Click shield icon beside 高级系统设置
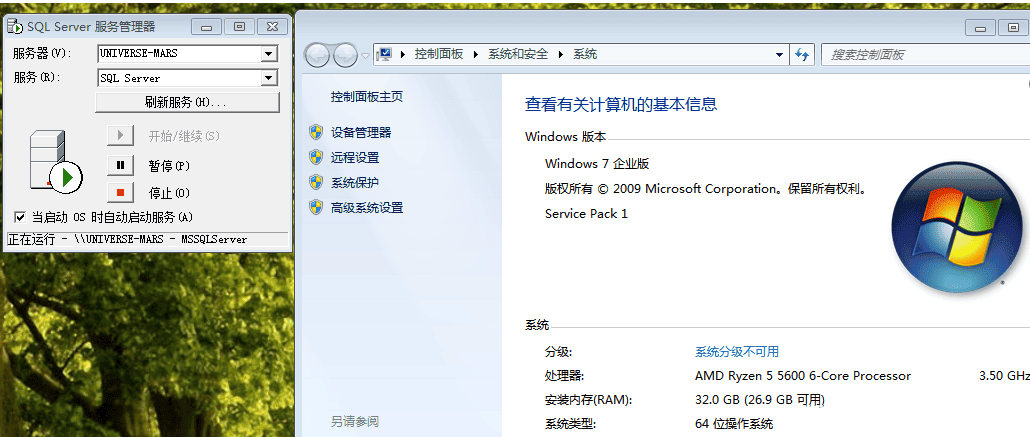The image size is (1030, 437). [316, 208]
